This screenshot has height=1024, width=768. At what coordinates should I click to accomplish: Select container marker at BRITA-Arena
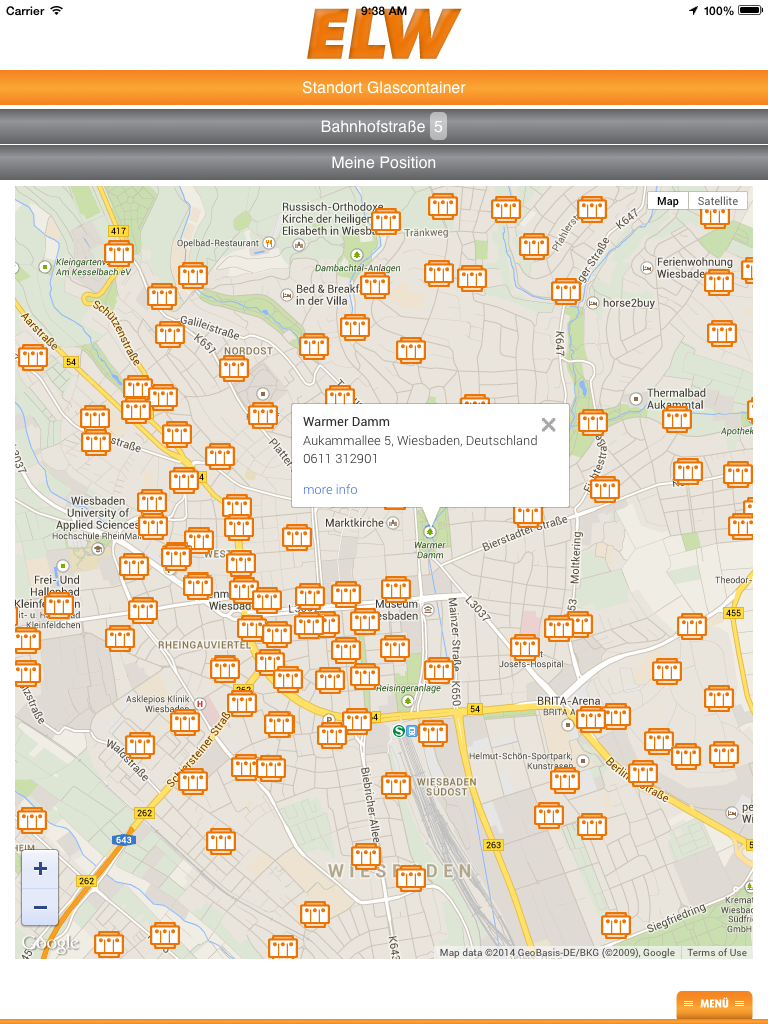point(590,719)
